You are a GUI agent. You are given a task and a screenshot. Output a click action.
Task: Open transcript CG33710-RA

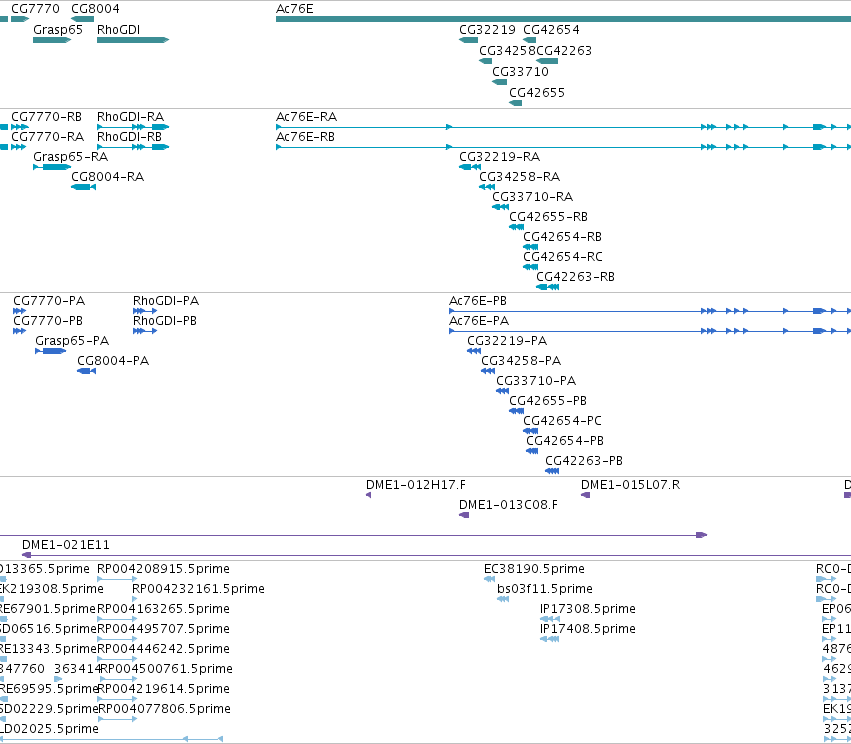tap(532, 197)
